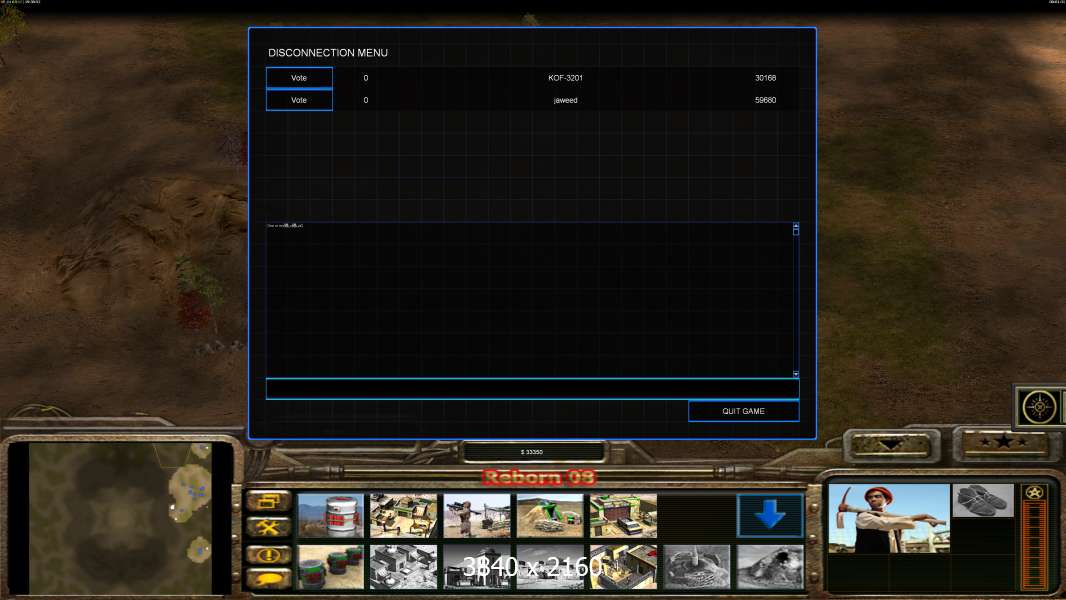The height and width of the screenshot is (600, 1066).
Task: Vote to disconnect player jaweed
Action: click(299, 100)
